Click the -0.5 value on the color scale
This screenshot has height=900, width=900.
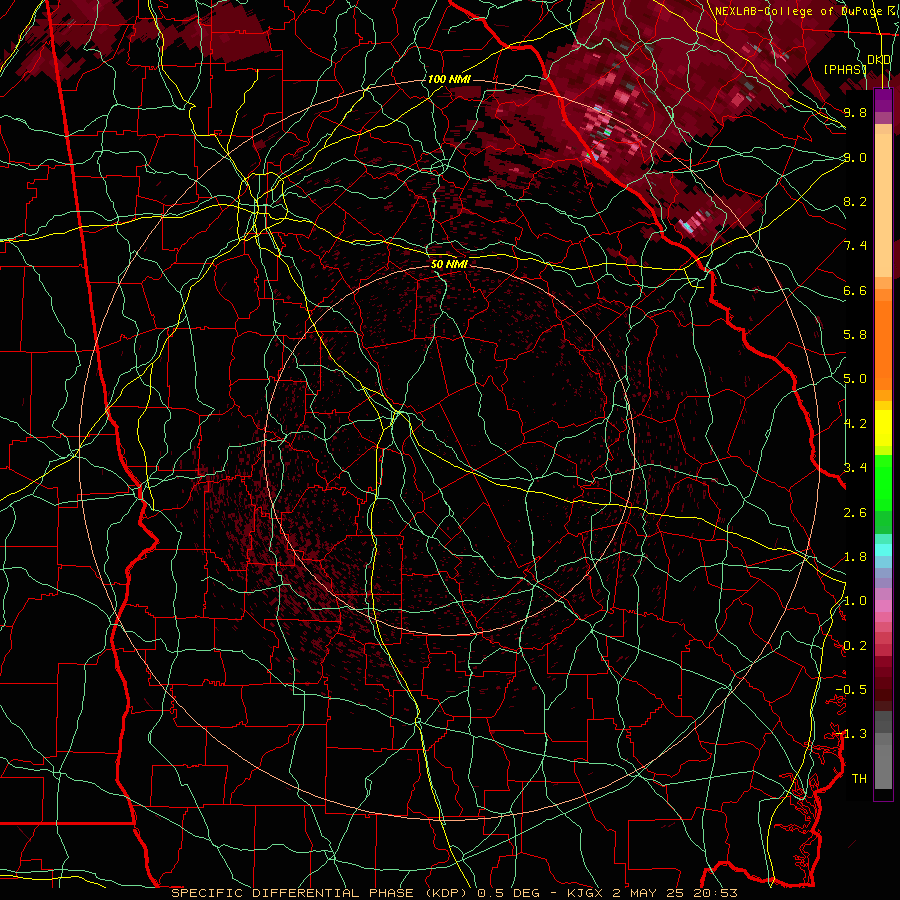coord(852,690)
